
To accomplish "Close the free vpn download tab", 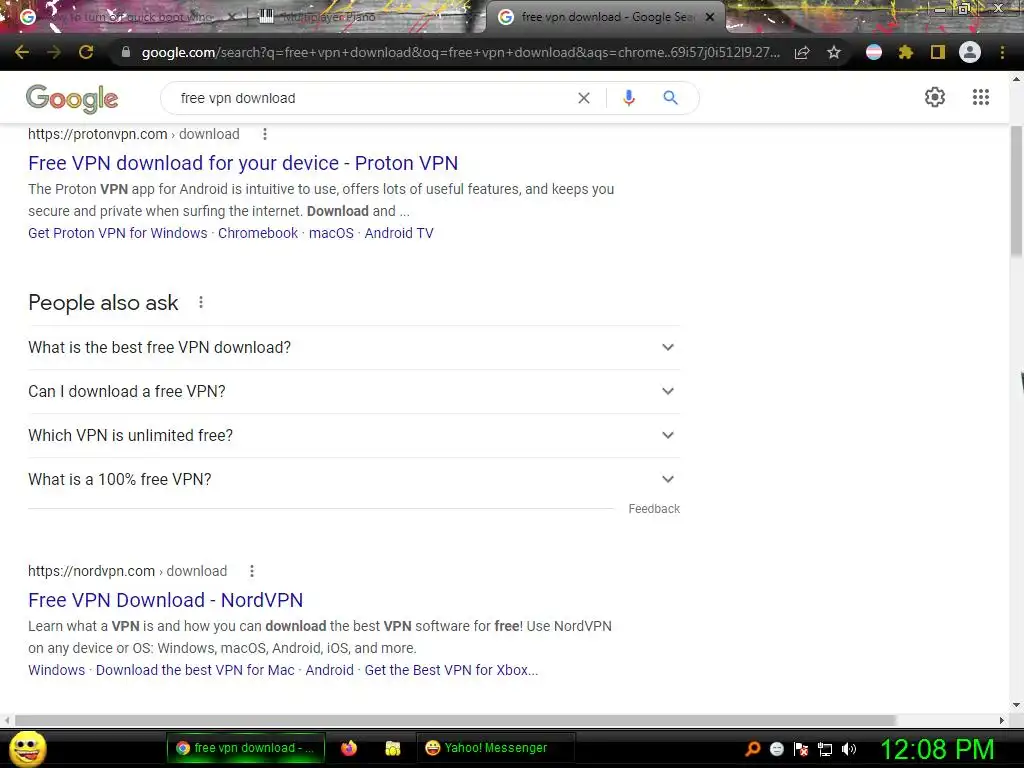I will point(710,17).
